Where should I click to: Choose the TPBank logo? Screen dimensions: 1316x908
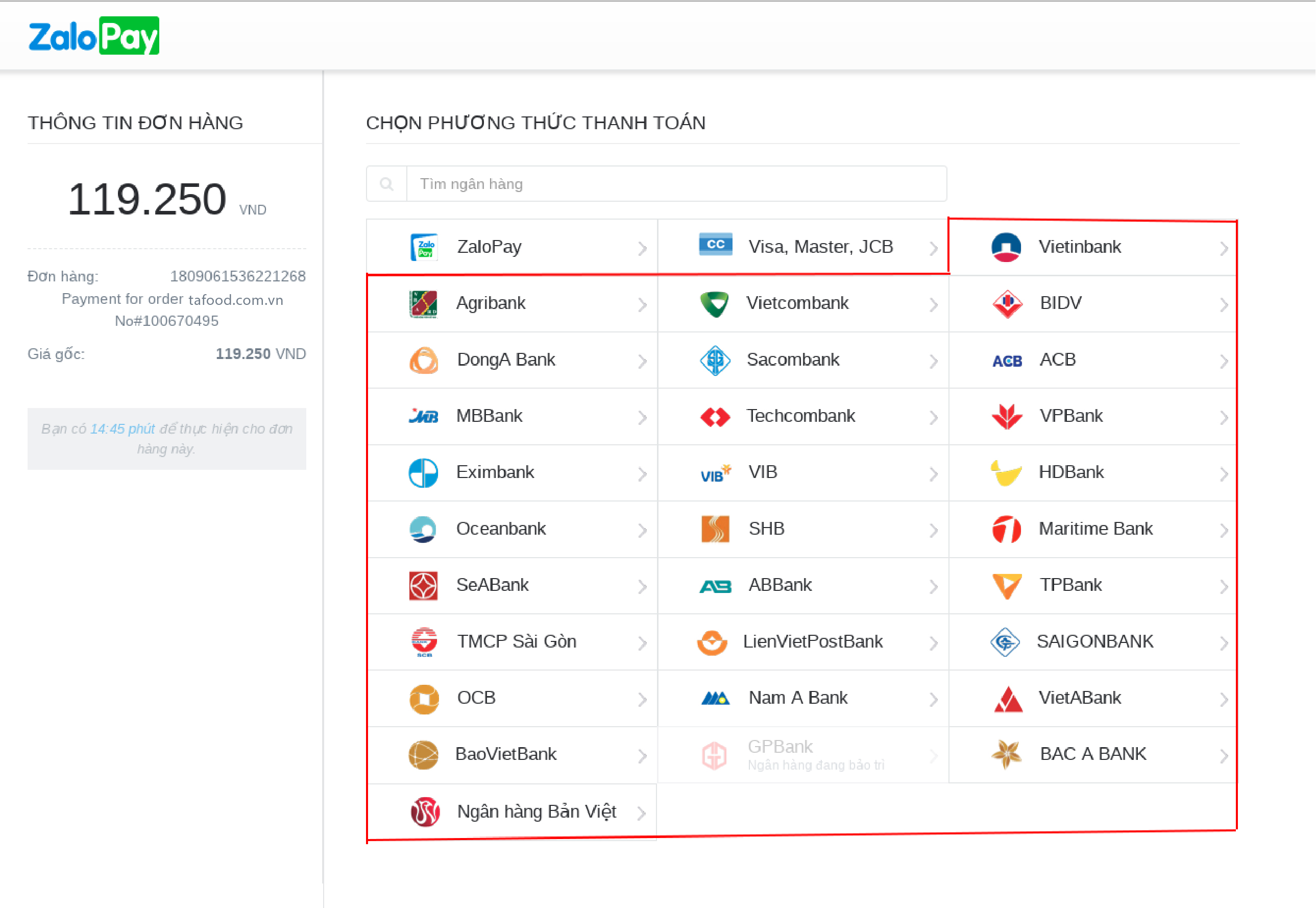coord(1007,586)
